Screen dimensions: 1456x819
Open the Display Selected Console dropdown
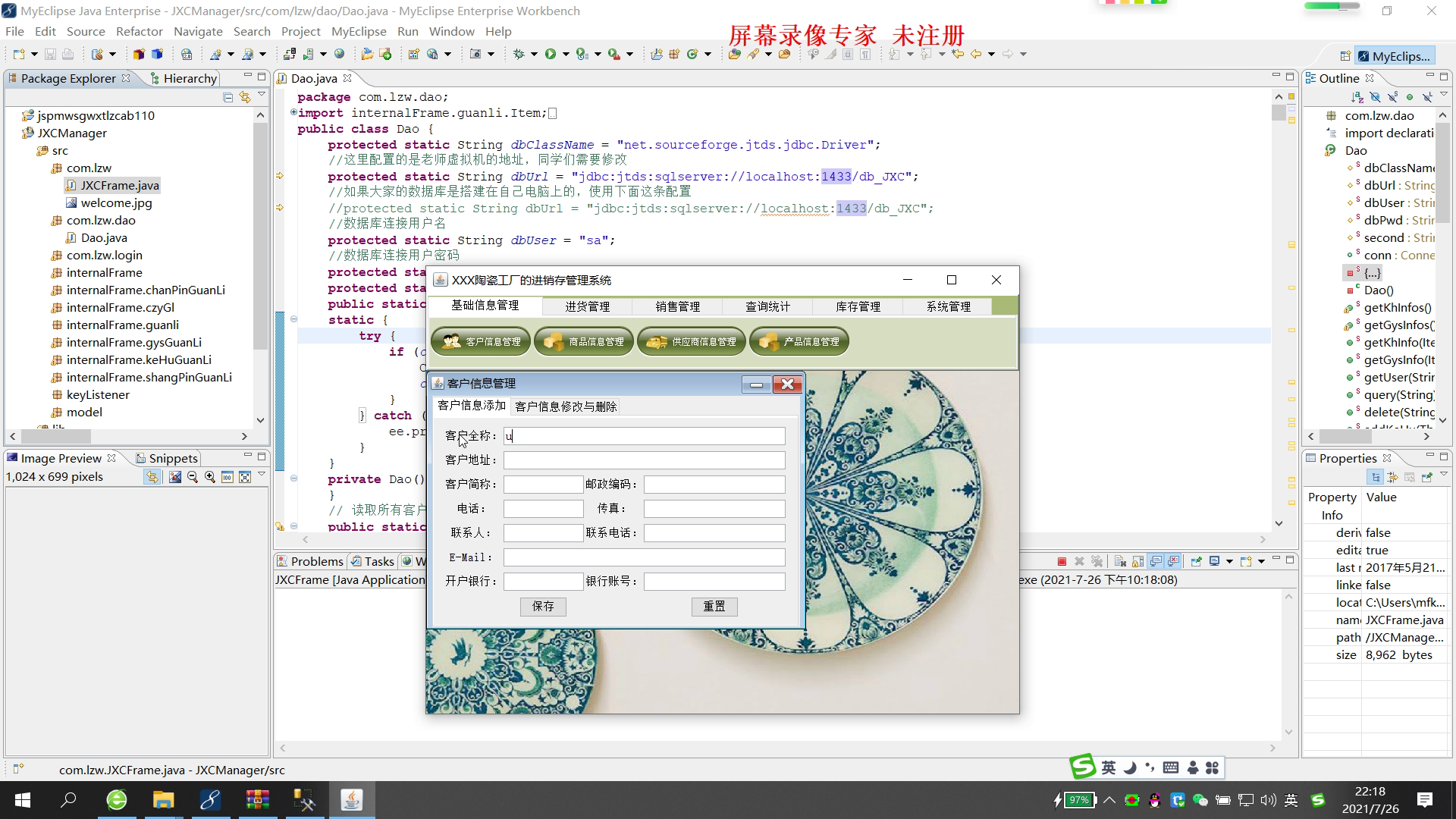(x=1229, y=561)
